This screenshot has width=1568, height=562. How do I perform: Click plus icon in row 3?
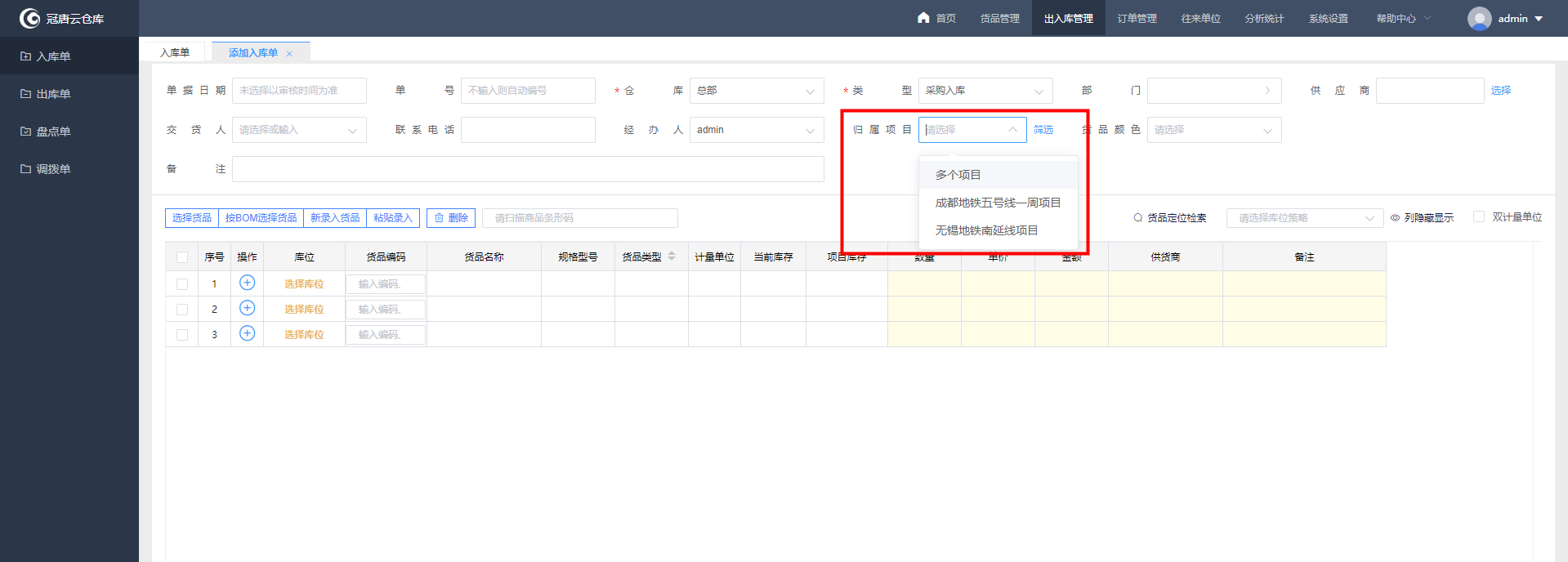click(x=247, y=333)
